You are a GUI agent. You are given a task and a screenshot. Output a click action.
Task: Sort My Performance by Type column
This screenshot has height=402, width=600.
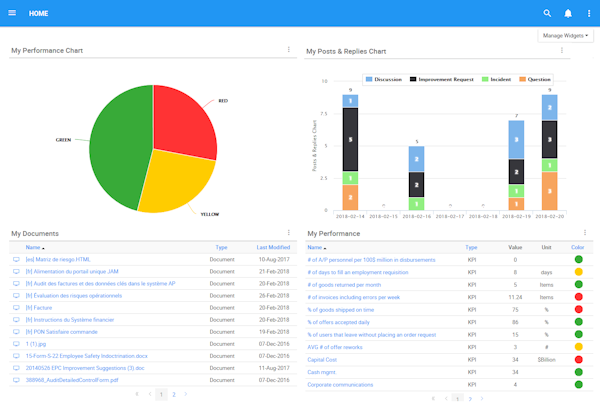point(471,247)
